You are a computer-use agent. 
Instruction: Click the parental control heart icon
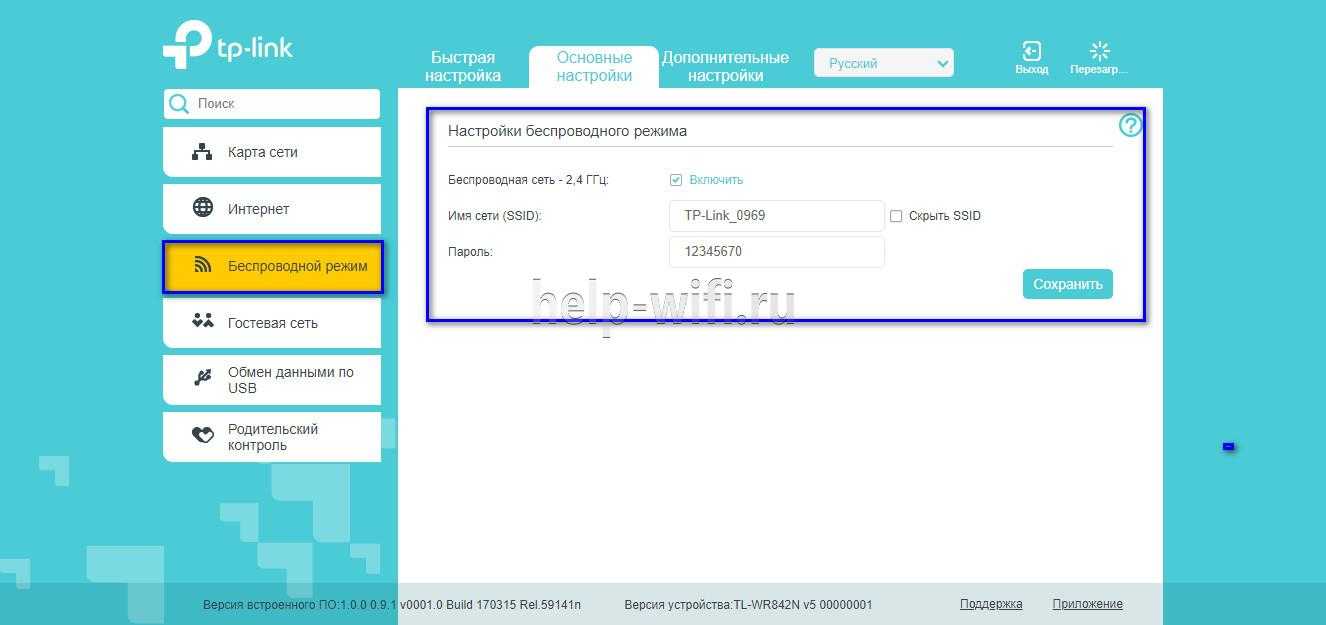202,436
